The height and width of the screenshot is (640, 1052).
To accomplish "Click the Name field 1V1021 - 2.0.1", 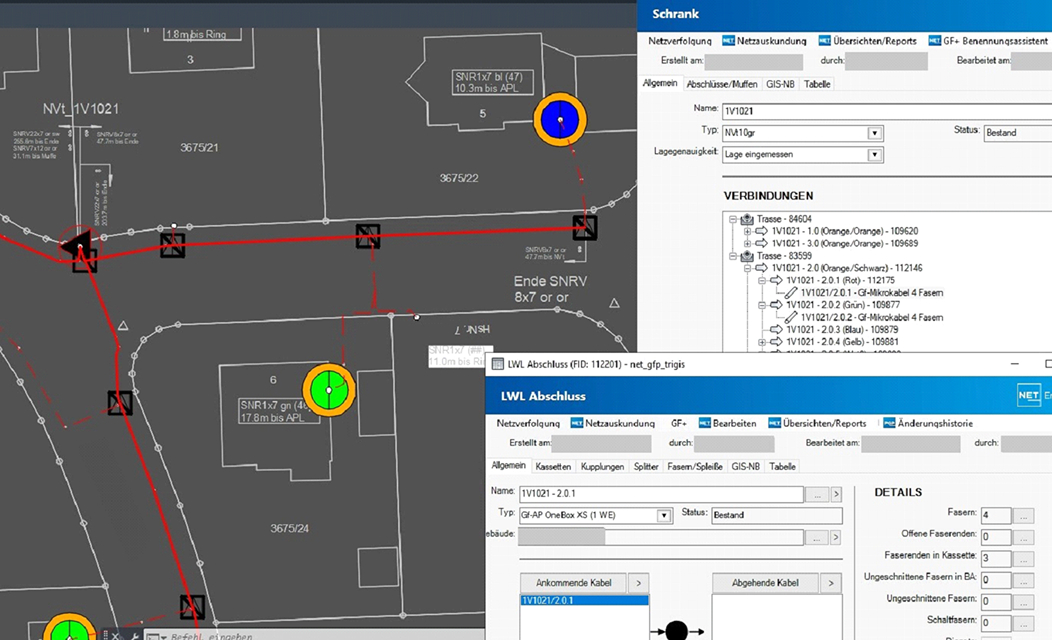I will (x=661, y=494).
